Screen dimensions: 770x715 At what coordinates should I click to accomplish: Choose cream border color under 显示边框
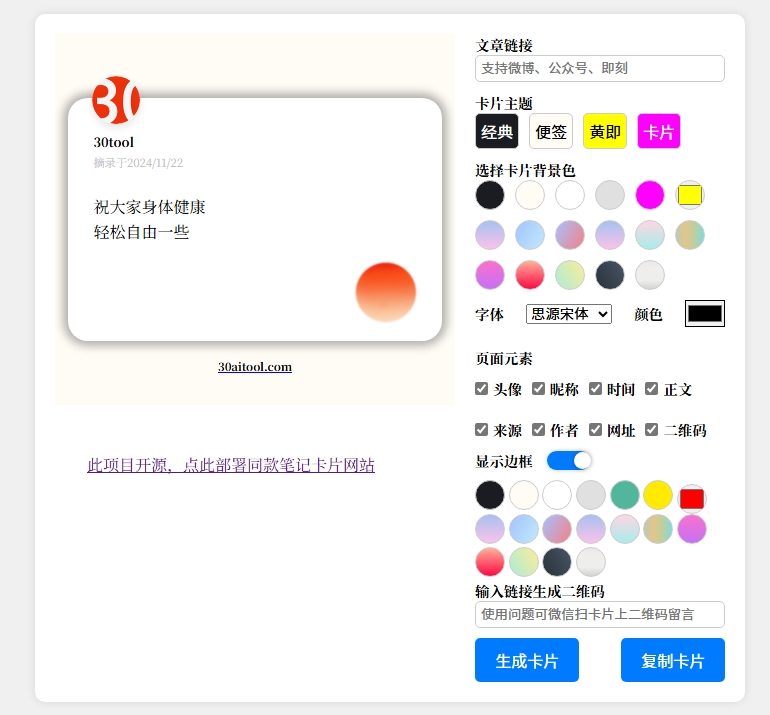[523, 495]
